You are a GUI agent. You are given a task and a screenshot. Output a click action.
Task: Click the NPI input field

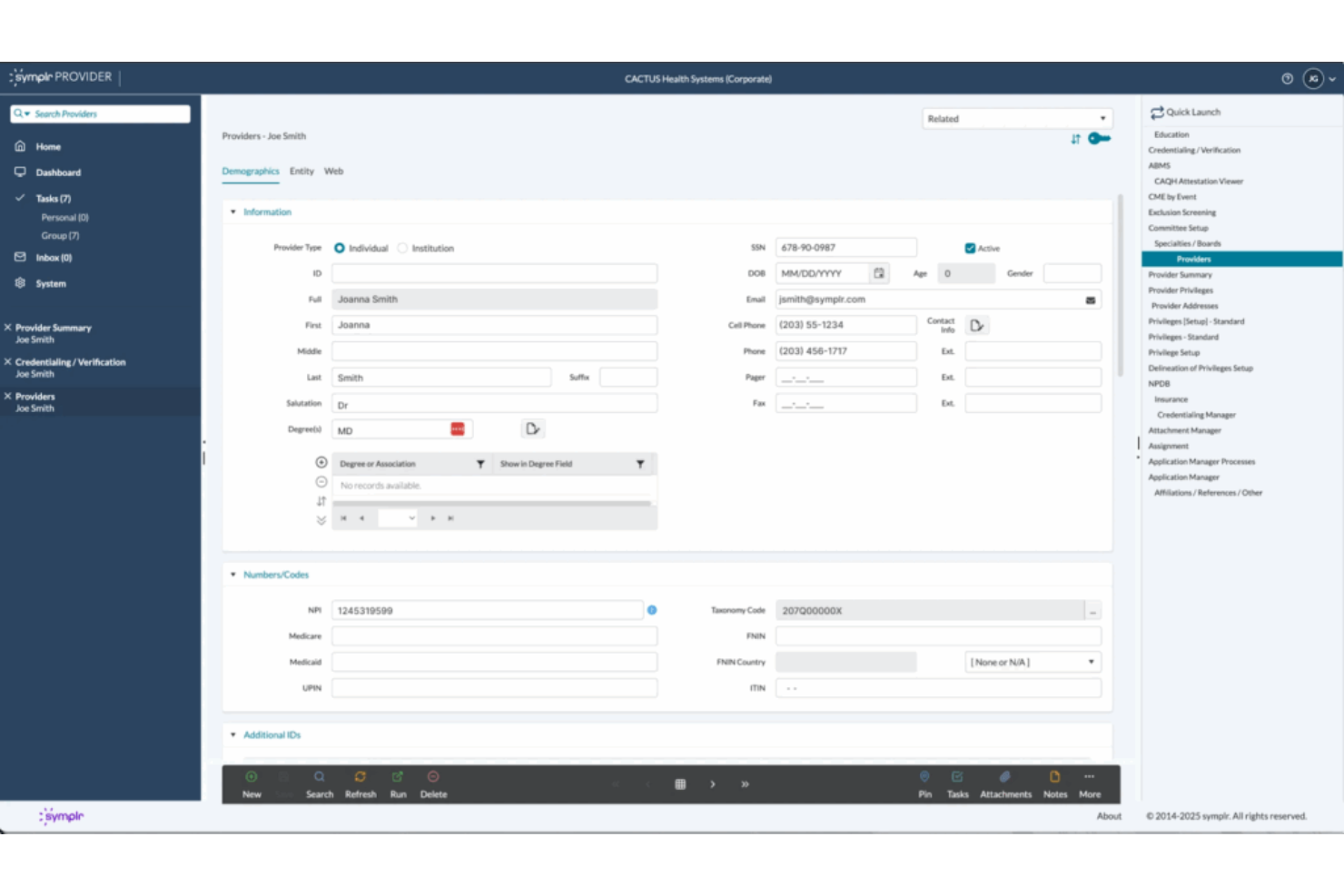488,611
